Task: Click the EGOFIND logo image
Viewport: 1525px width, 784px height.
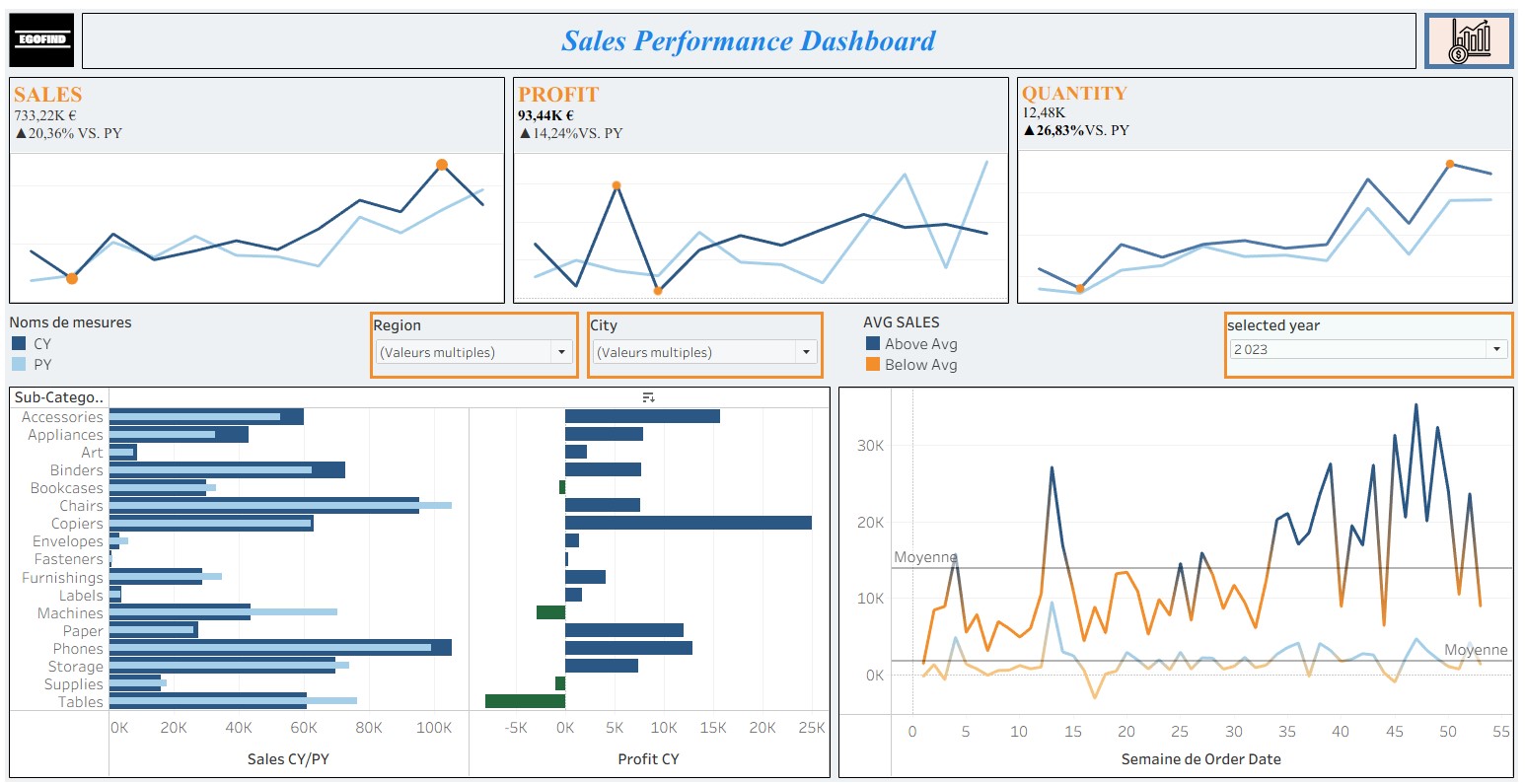Action: (41, 40)
